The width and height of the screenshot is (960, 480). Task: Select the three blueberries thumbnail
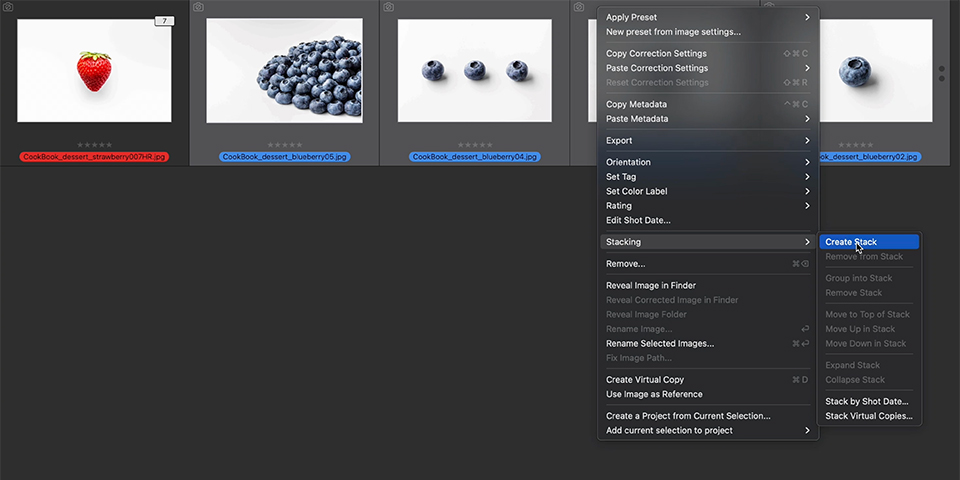tap(474, 70)
